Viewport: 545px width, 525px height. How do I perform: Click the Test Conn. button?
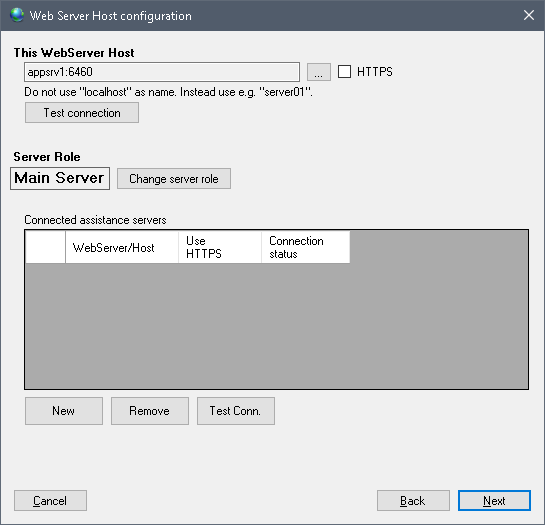(x=236, y=411)
